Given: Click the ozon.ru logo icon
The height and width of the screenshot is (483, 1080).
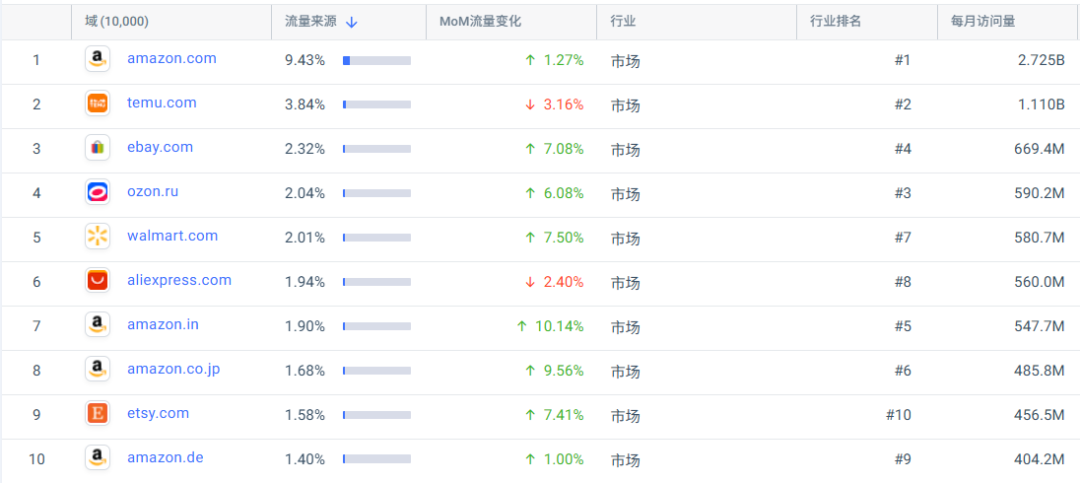Looking at the screenshot, I should click(97, 192).
